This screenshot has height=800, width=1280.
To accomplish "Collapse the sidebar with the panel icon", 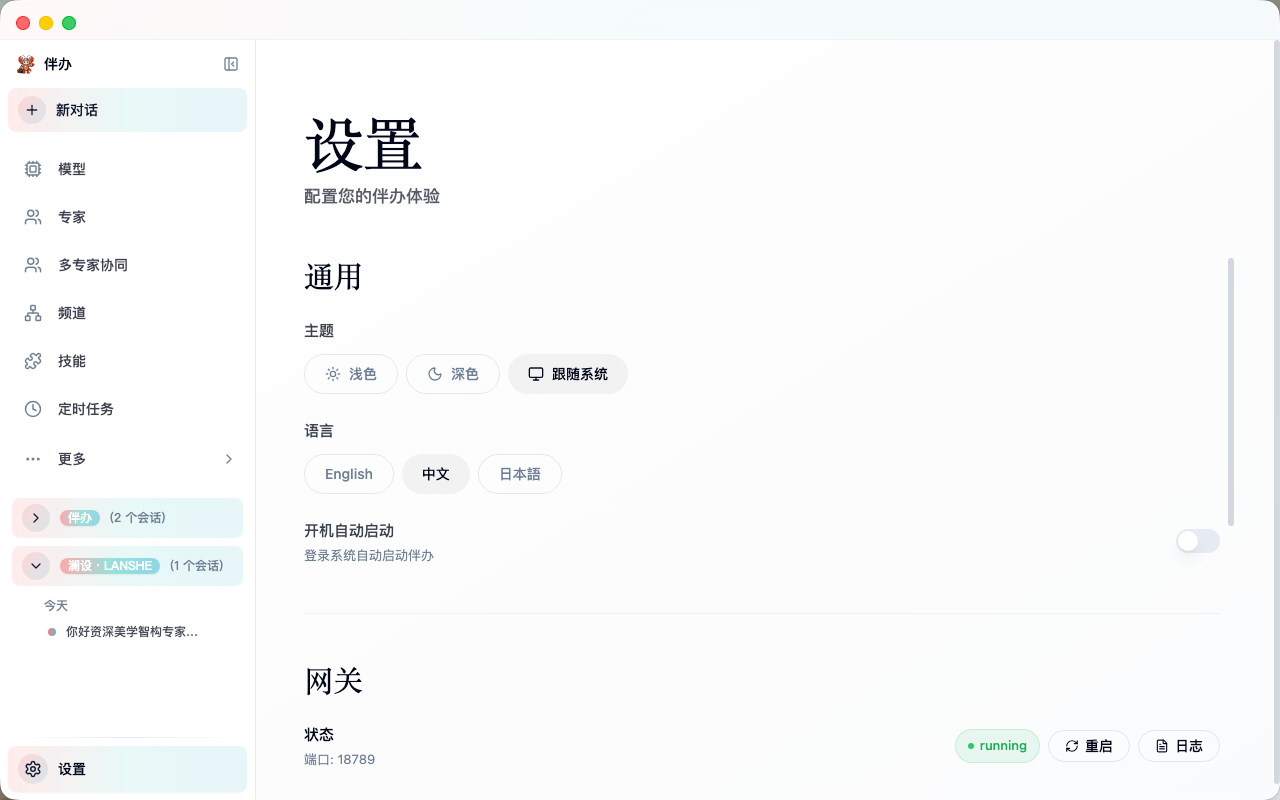I will pyautogui.click(x=231, y=64).
